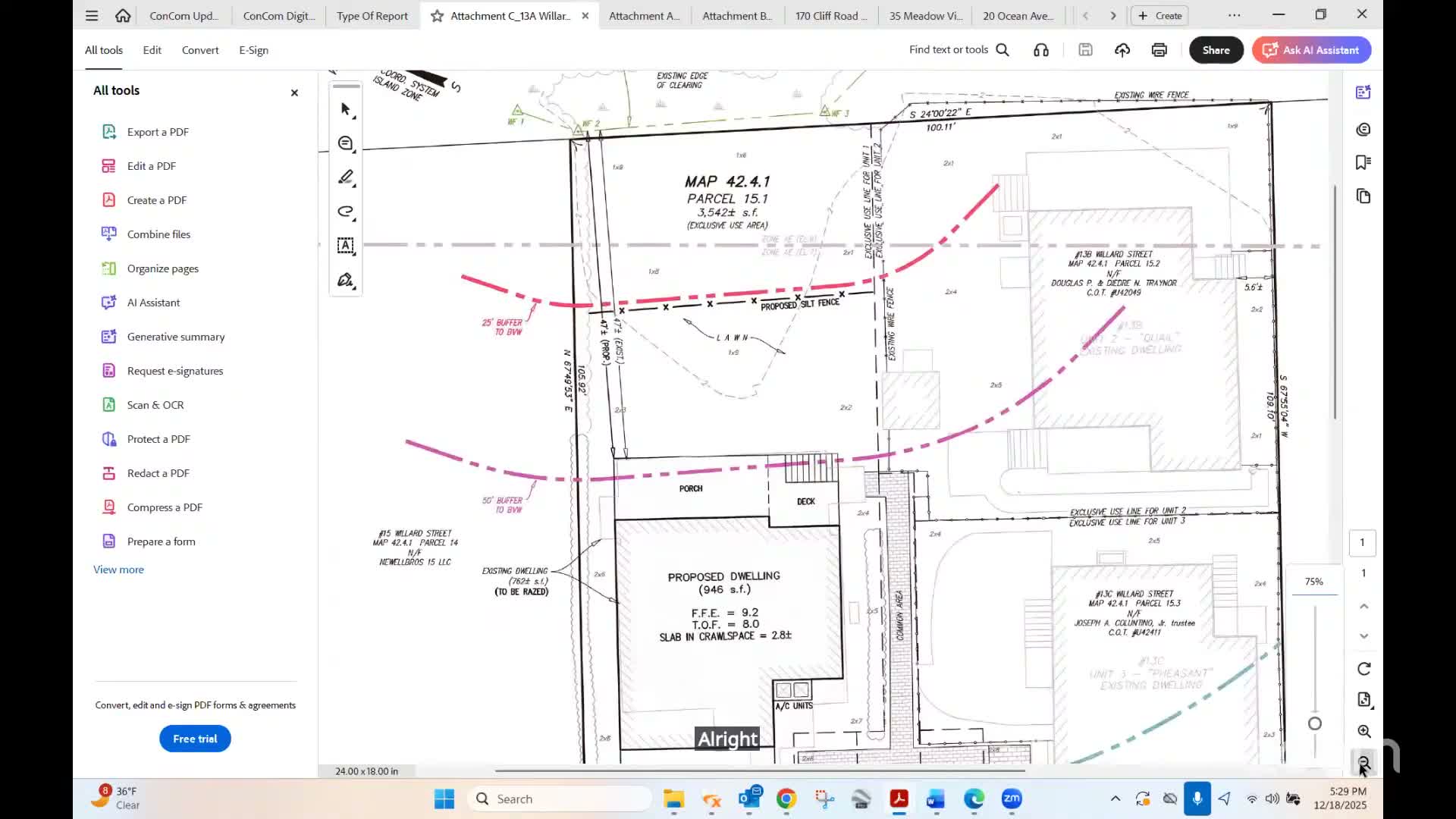Click the next page chevron

pyautogui.click(x=1112, y=15)
